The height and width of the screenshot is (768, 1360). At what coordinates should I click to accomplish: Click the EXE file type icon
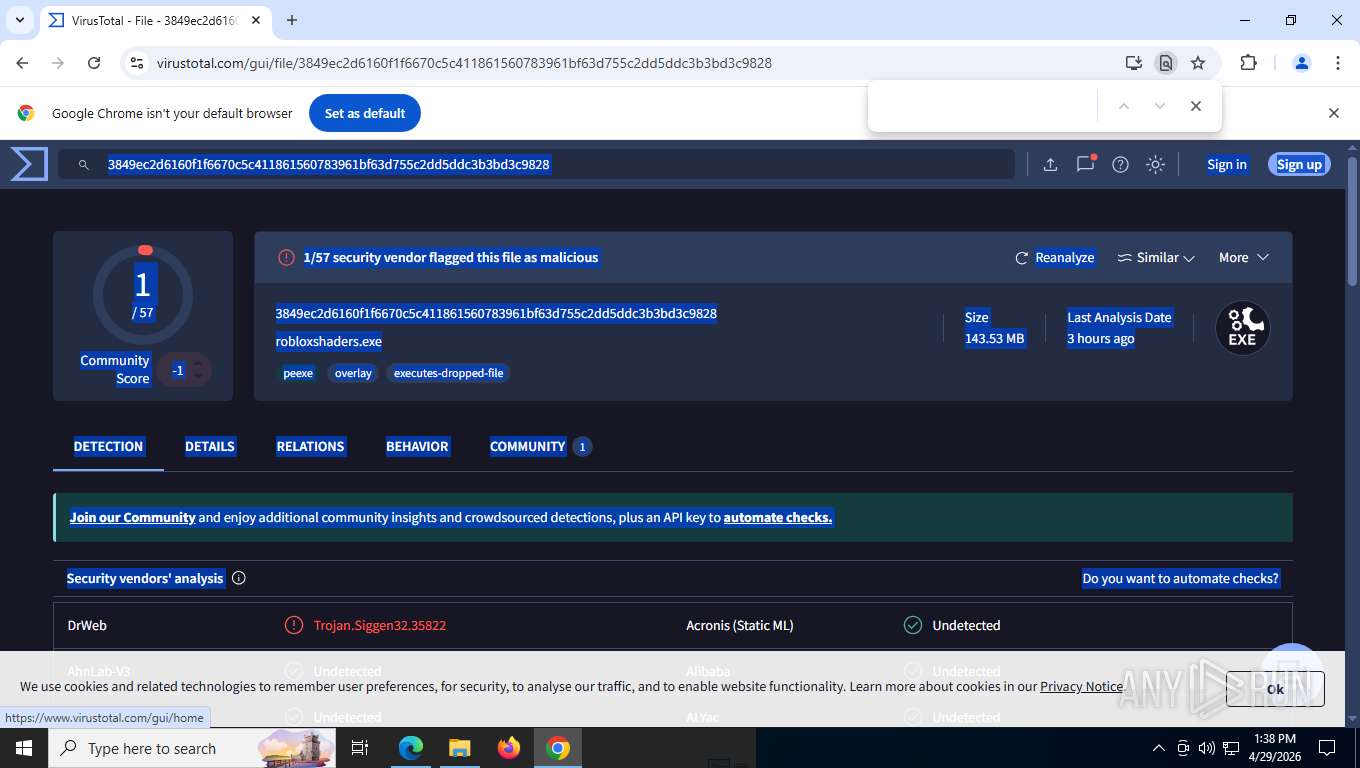[x=1242, y=328]
